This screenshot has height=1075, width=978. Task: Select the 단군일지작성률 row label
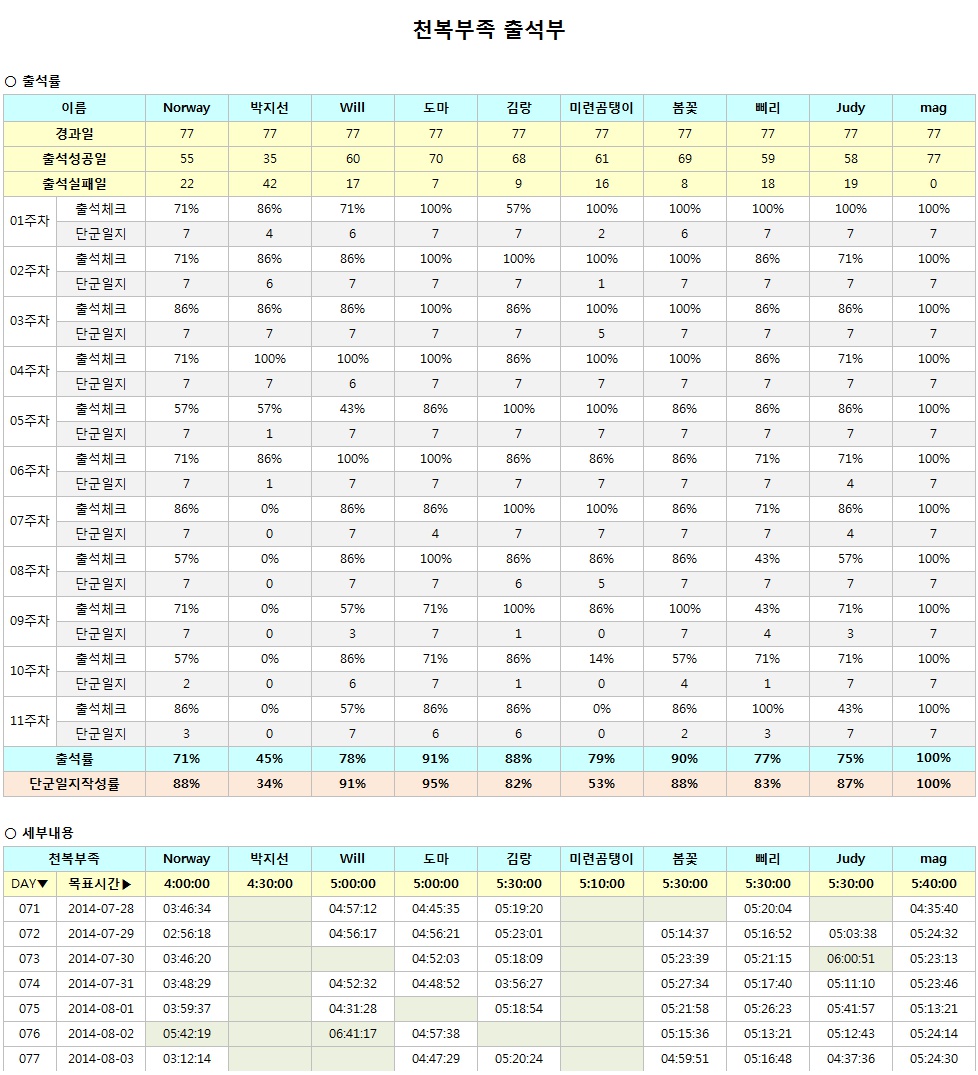74,784
